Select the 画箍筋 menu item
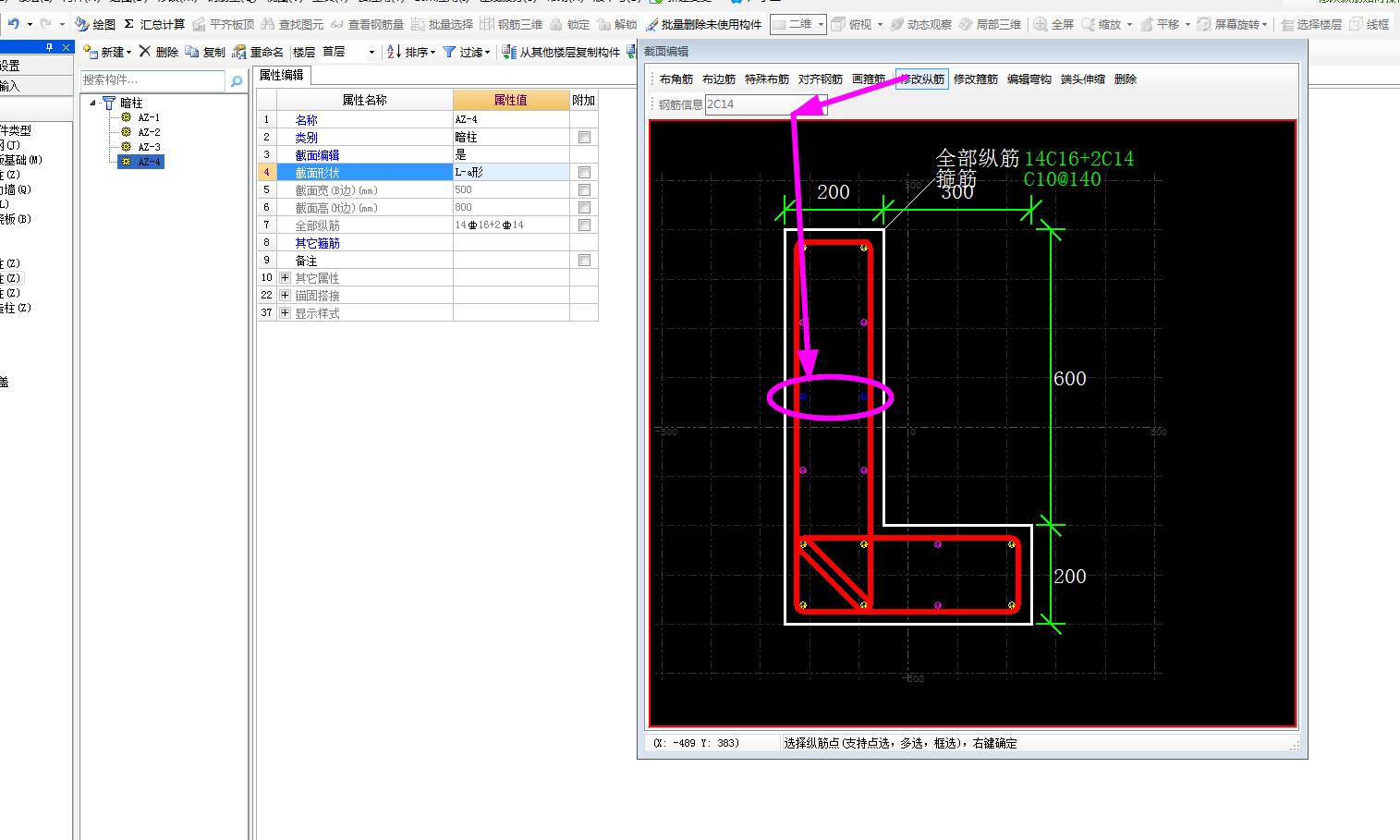This screenshot has height=840, width=1400. click(x=869, y=79)
